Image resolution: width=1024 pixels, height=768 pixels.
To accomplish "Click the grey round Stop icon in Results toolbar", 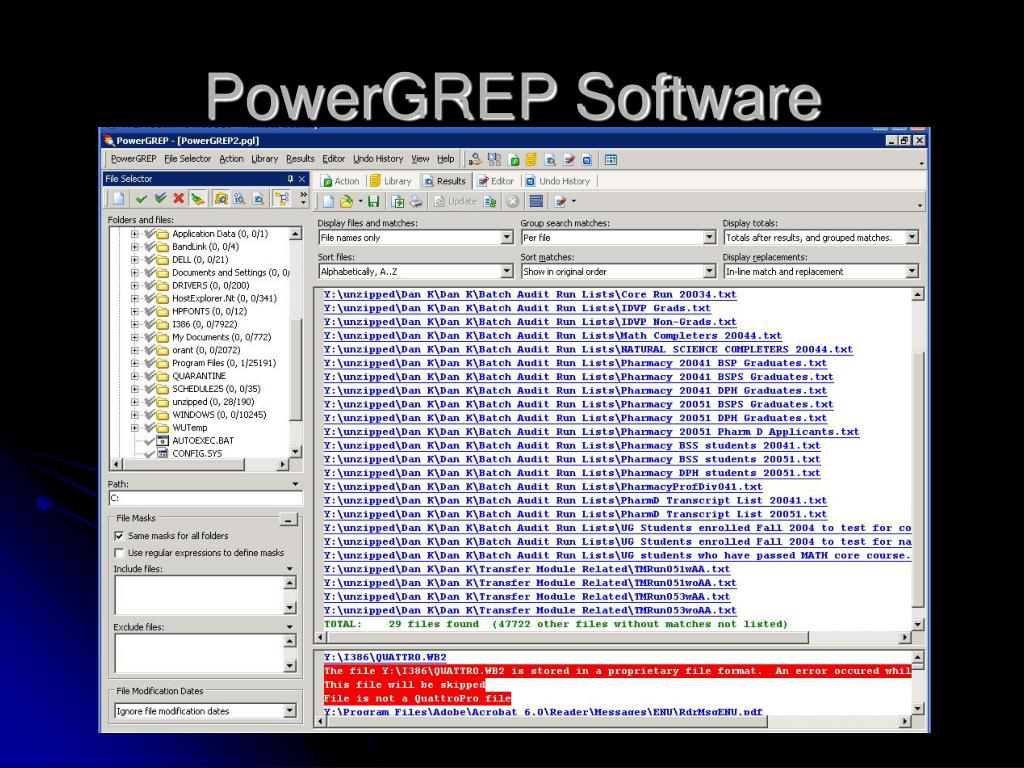I will coord(513,201).
